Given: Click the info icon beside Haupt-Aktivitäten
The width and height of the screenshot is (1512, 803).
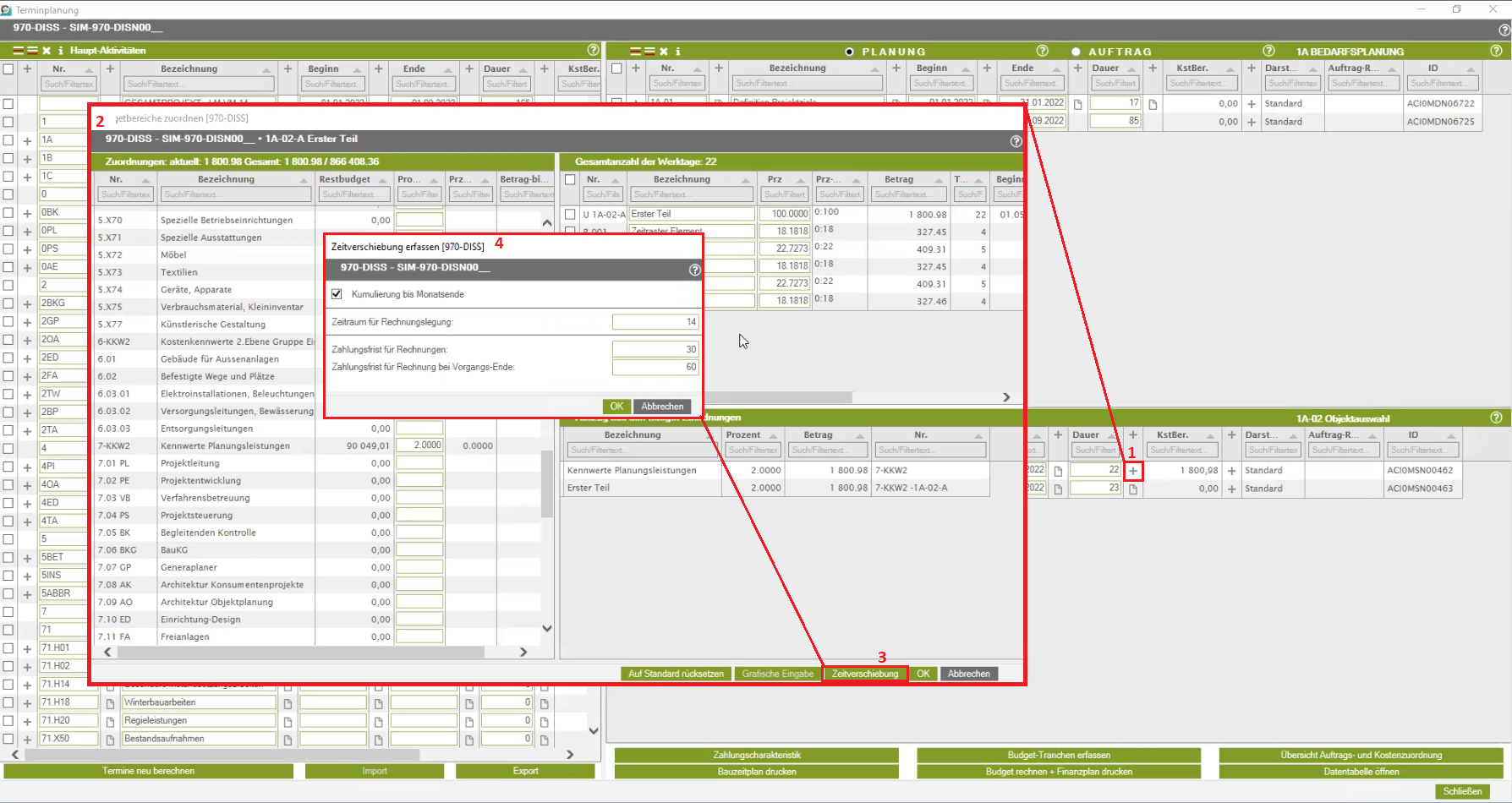Looking at the screenshot, I should tap(60, 51).
